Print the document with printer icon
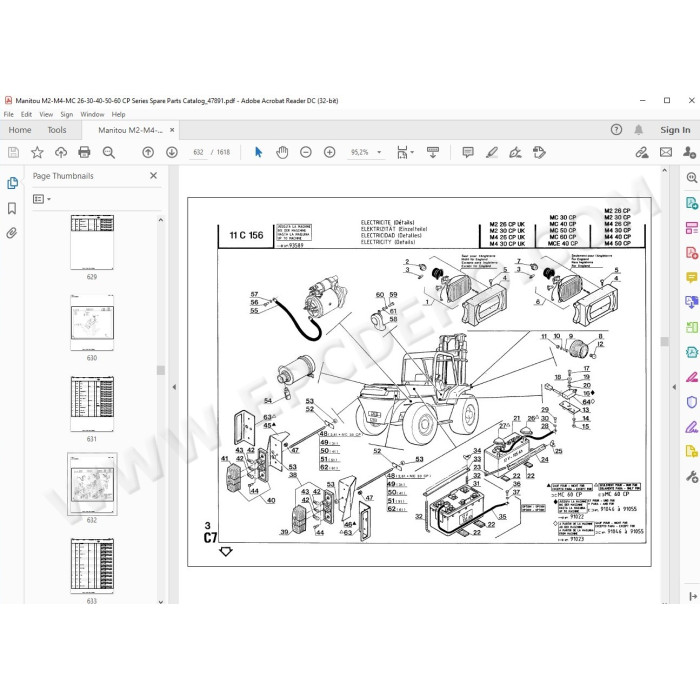The width and height of the screenshot is (700, 700). tap(84, 153)
